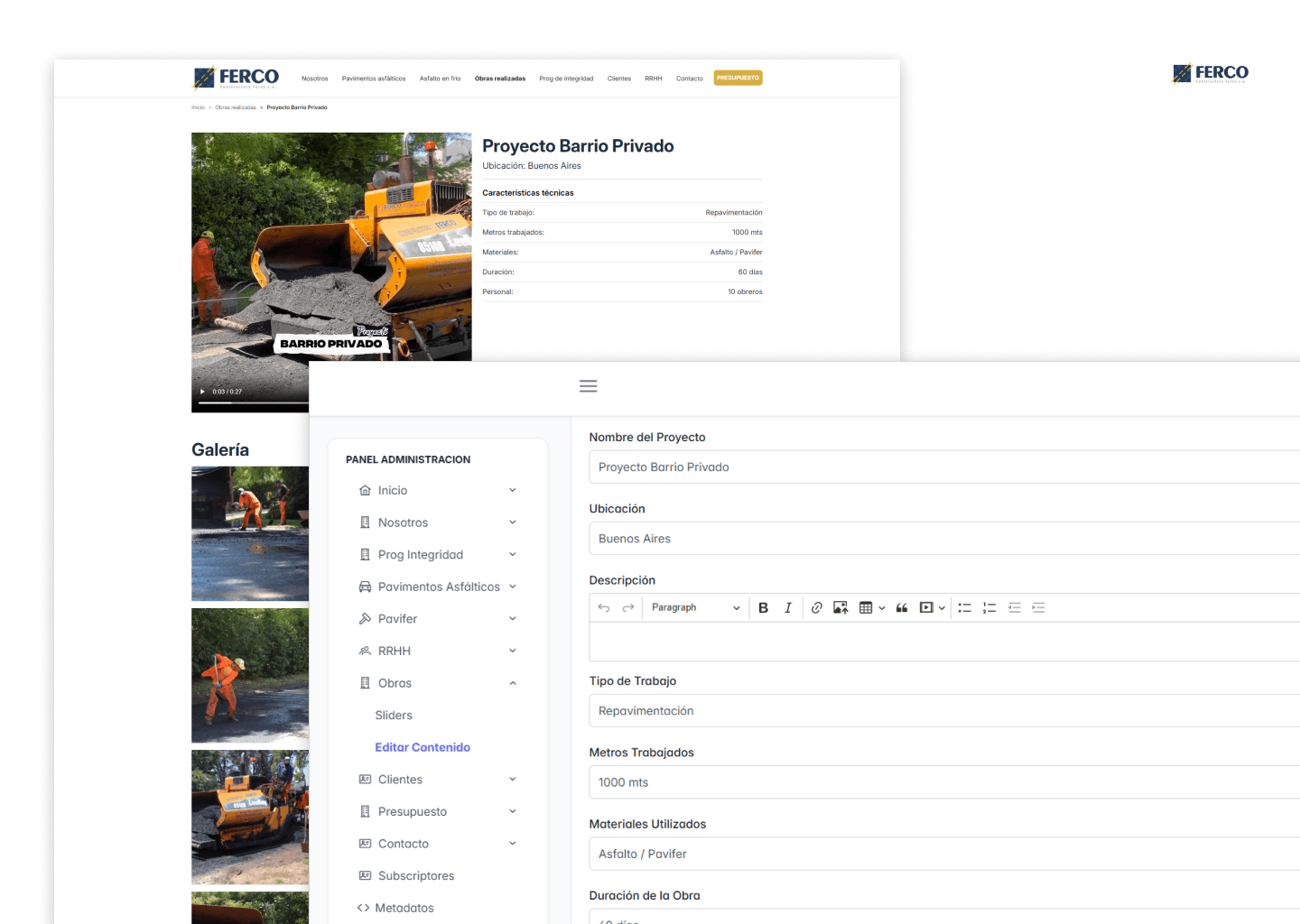Click the Nombre del Proyecto field

[x=944, y=467]
